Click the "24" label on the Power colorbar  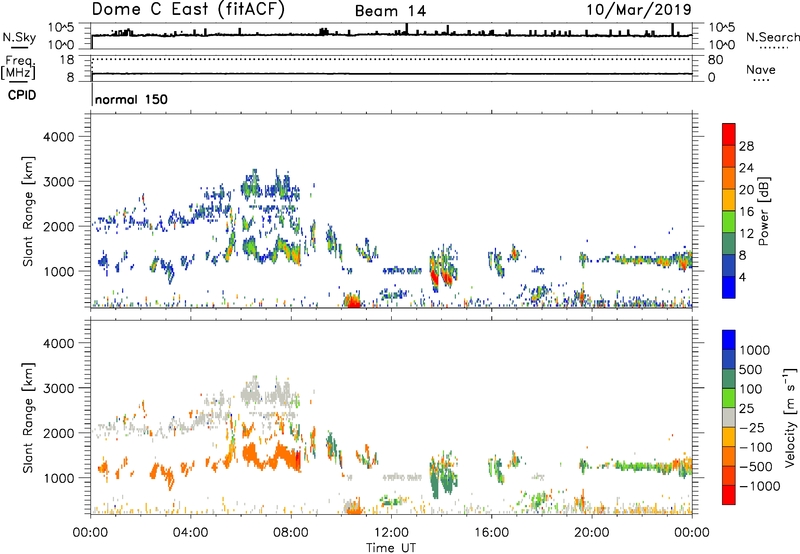click(746, 168)
